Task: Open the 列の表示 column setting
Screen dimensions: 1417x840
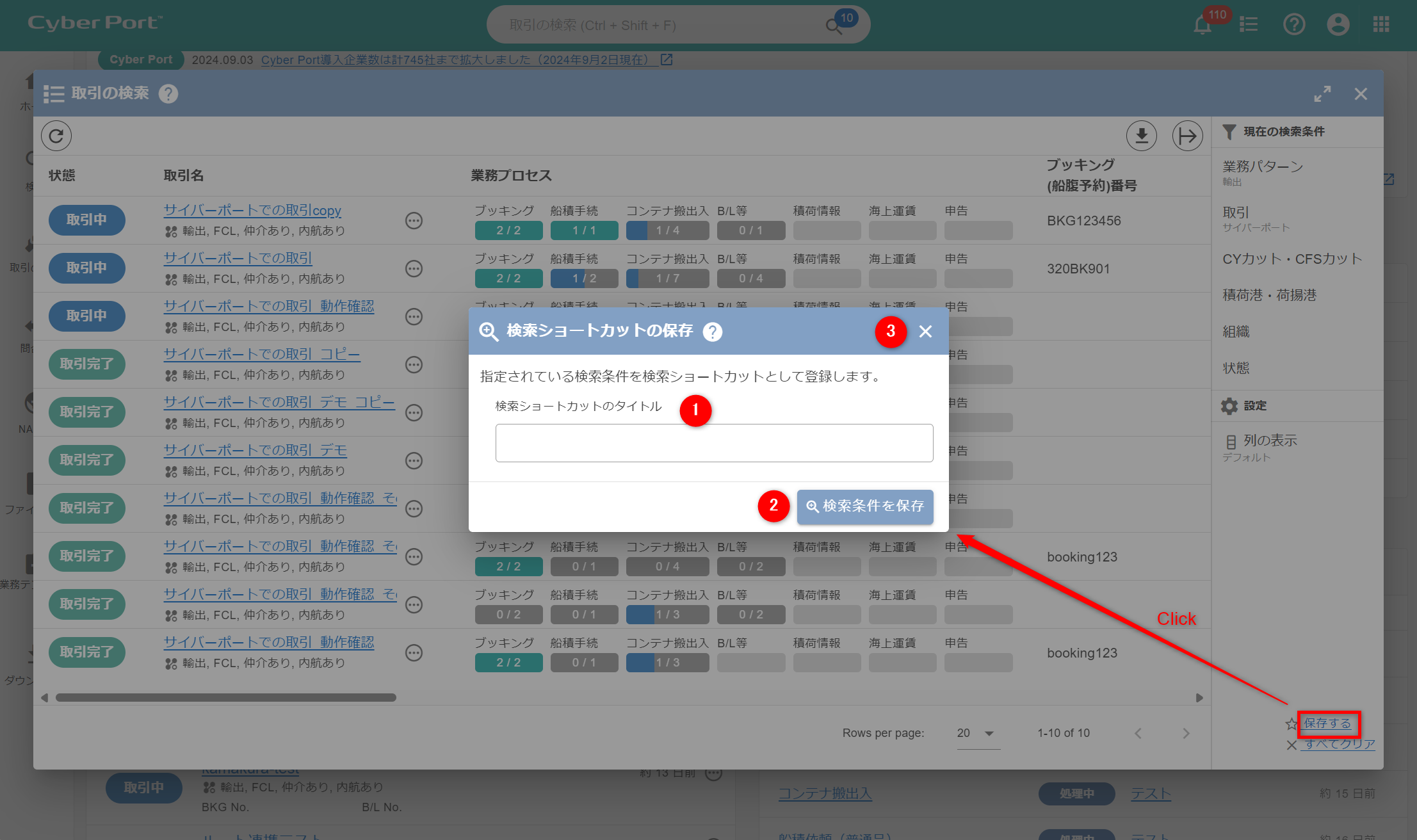Action: point(1270,440)
